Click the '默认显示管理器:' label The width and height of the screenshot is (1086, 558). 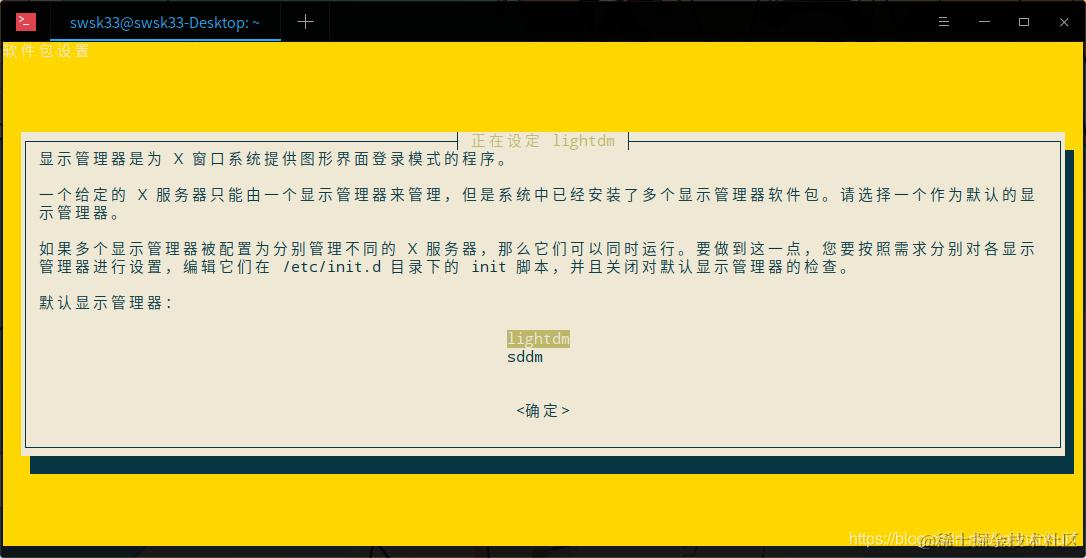point(107,303)
